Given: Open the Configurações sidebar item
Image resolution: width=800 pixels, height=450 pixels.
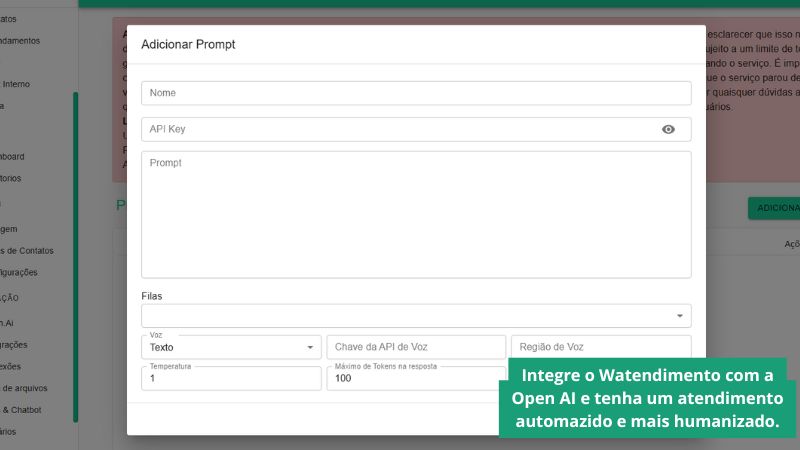Looking at the screenshot, I should (19, 272).
